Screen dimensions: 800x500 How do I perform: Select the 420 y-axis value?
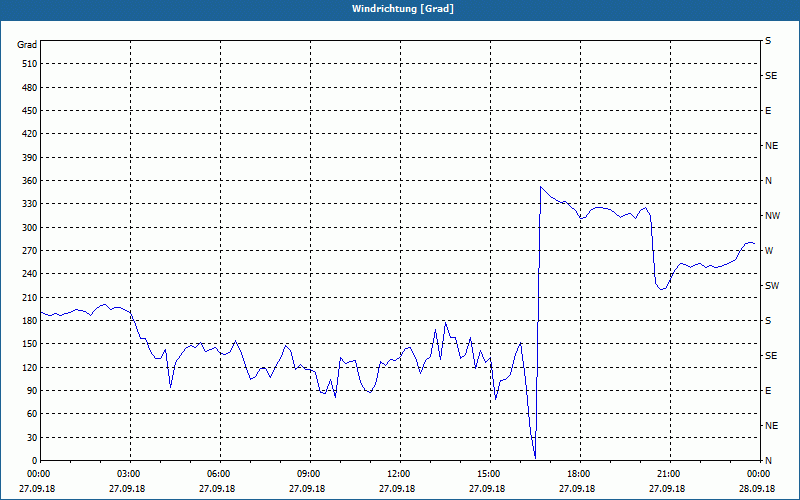(x=30, y=134)
